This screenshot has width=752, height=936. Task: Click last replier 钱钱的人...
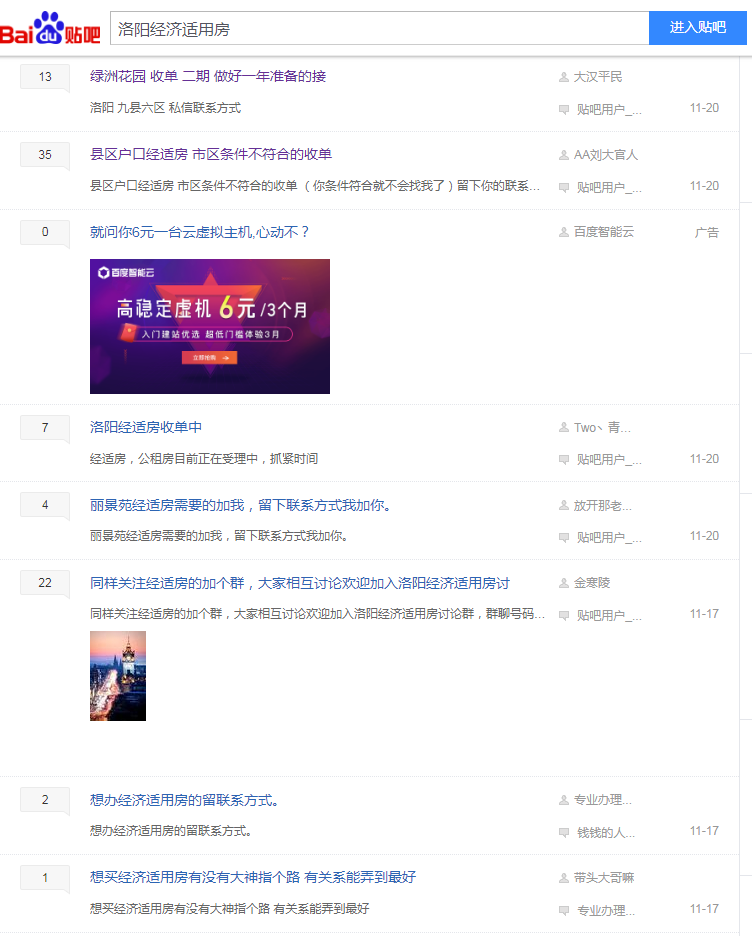tap(606, 832)
